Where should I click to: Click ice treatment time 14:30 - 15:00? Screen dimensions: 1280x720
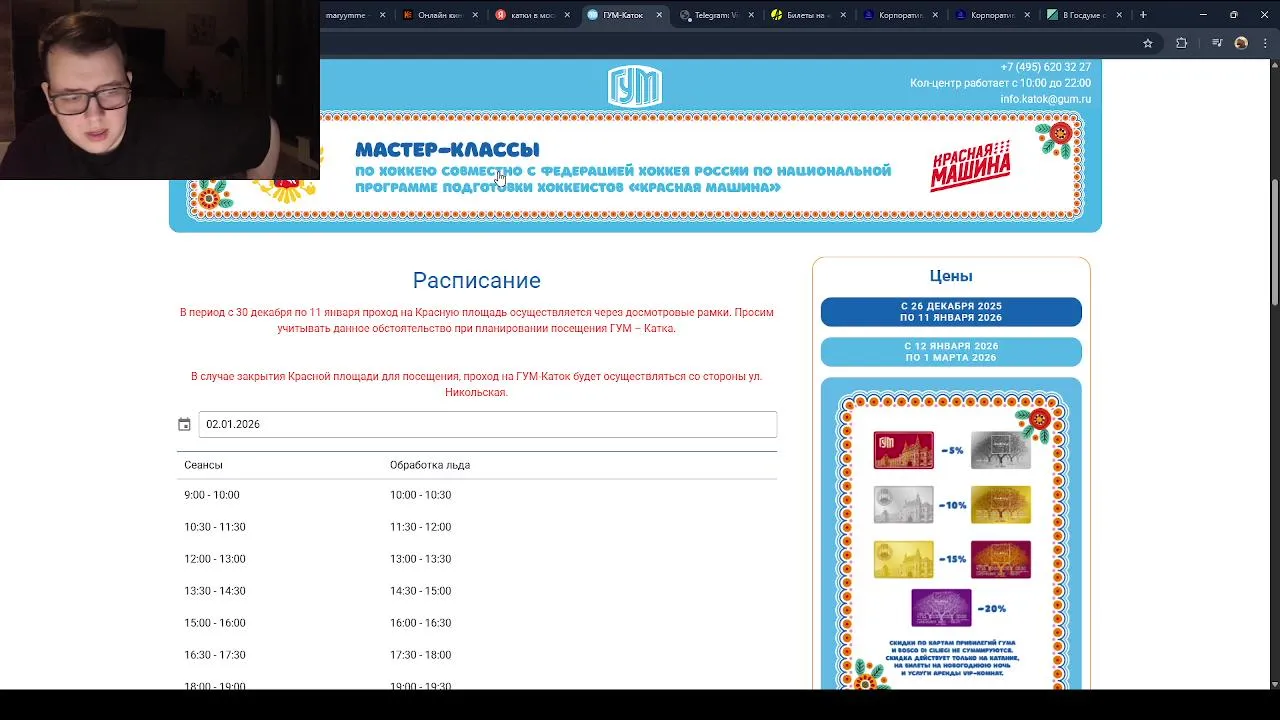coord(421,591)
